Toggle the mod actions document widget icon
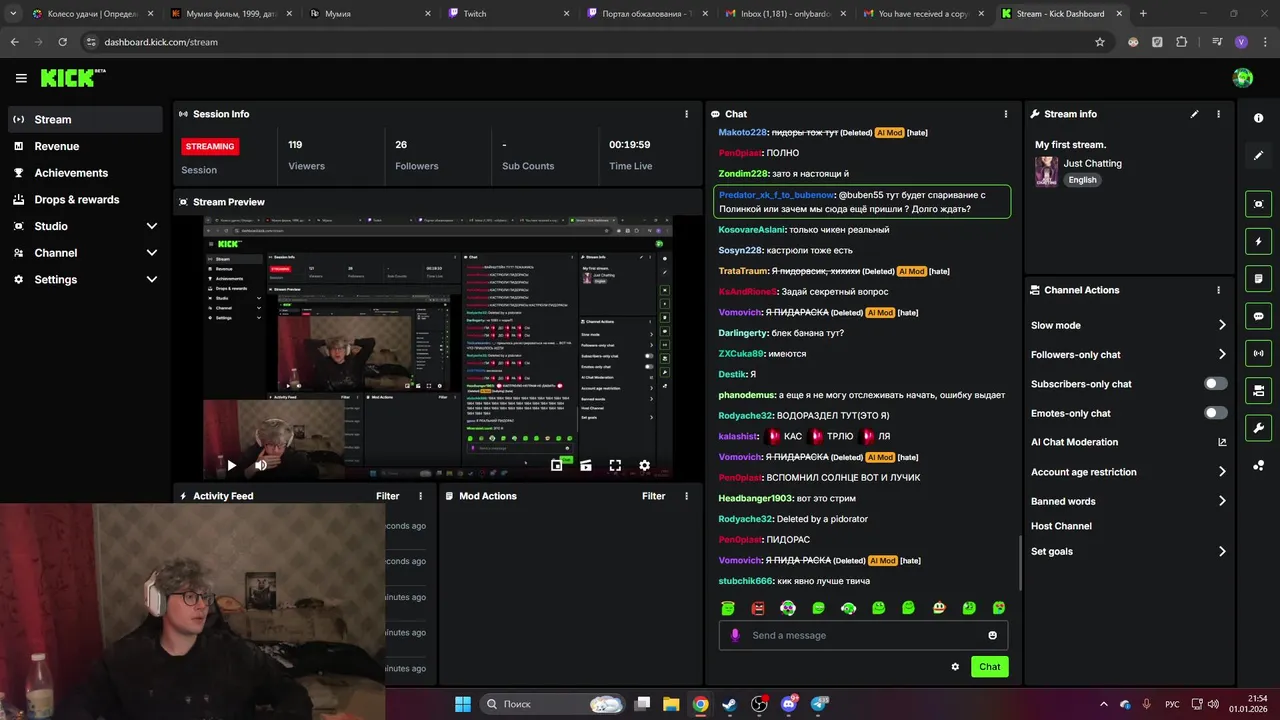The height and width of the screenshot is (720, 1280). [1258, 278]
